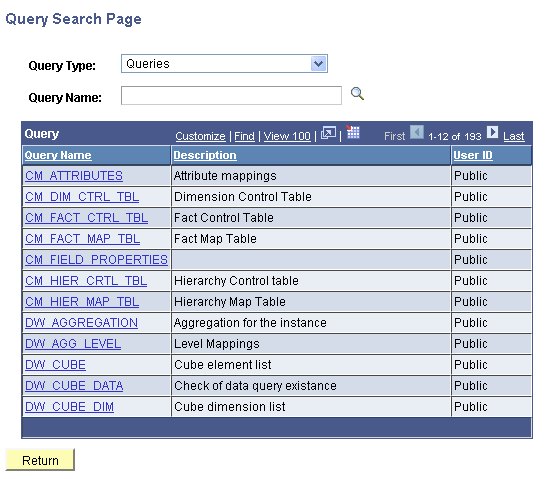Select the CM_HIER_MAP_TBL query link
547x479 pixels.
[82, 302]
